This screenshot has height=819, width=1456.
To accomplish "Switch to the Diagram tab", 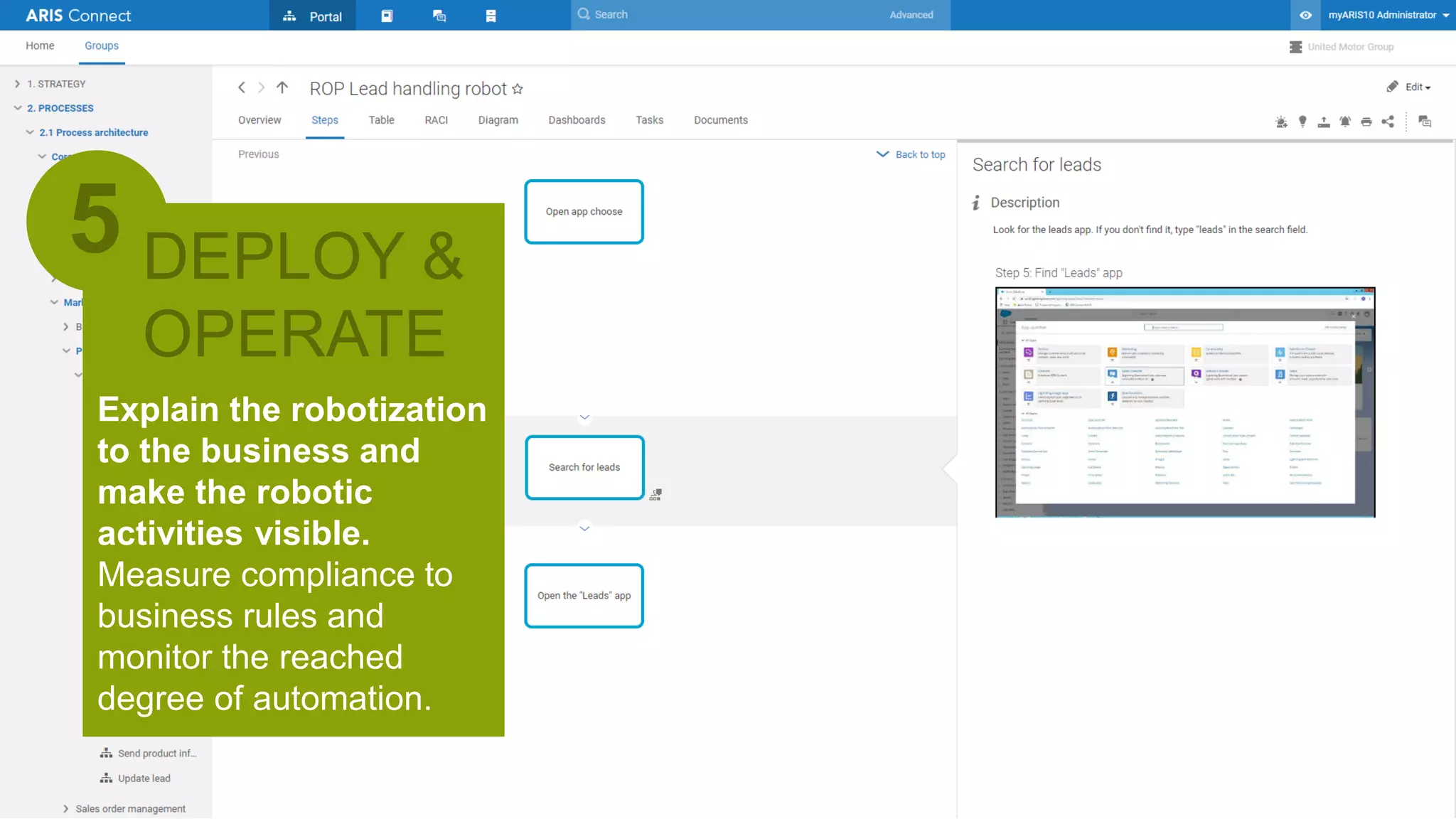I will pos(498,120).
